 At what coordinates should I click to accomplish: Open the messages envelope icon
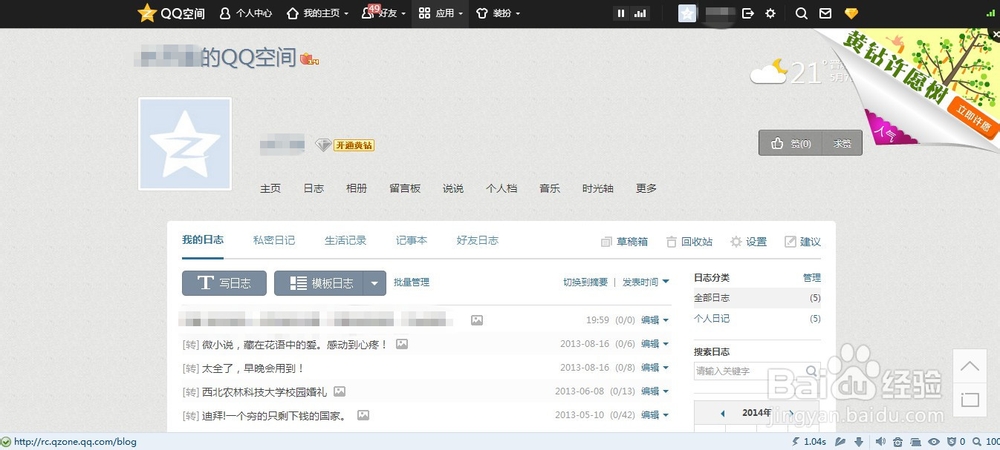pos(825,13)
